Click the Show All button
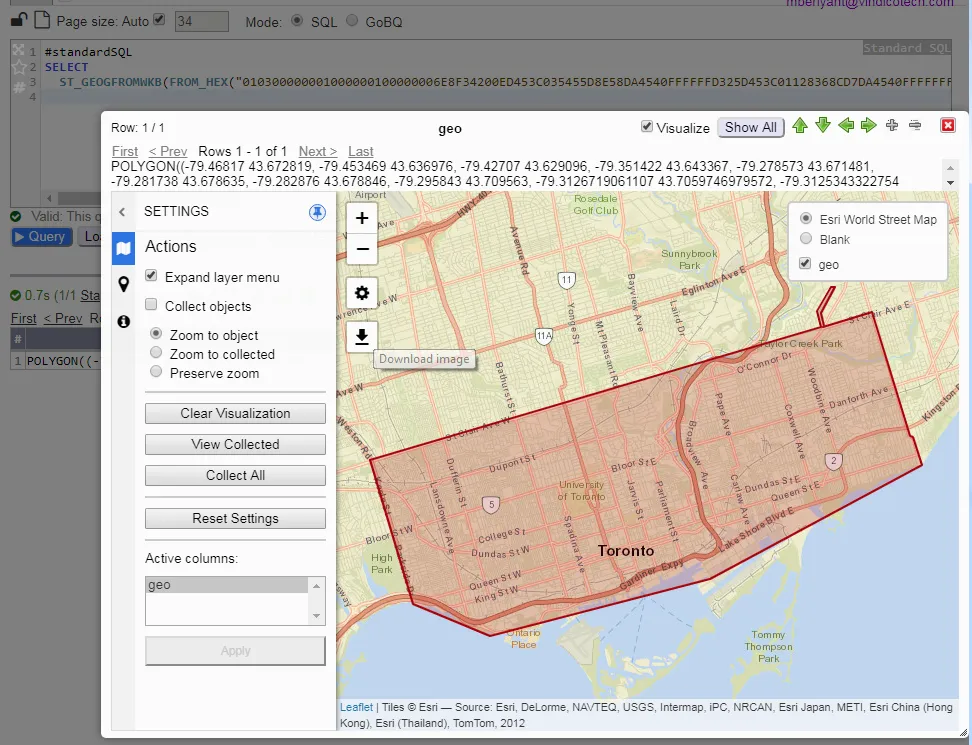 [750, 127]
